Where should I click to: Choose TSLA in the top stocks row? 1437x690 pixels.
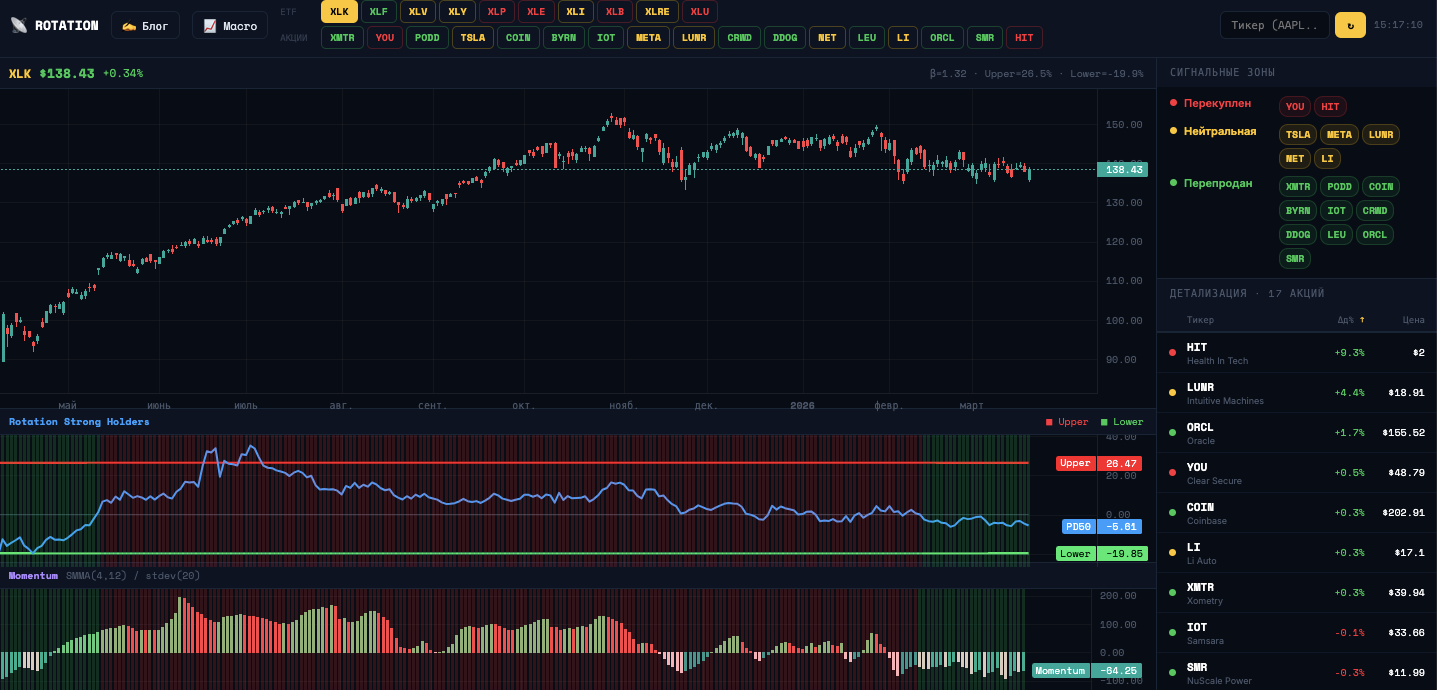[473, 38]
